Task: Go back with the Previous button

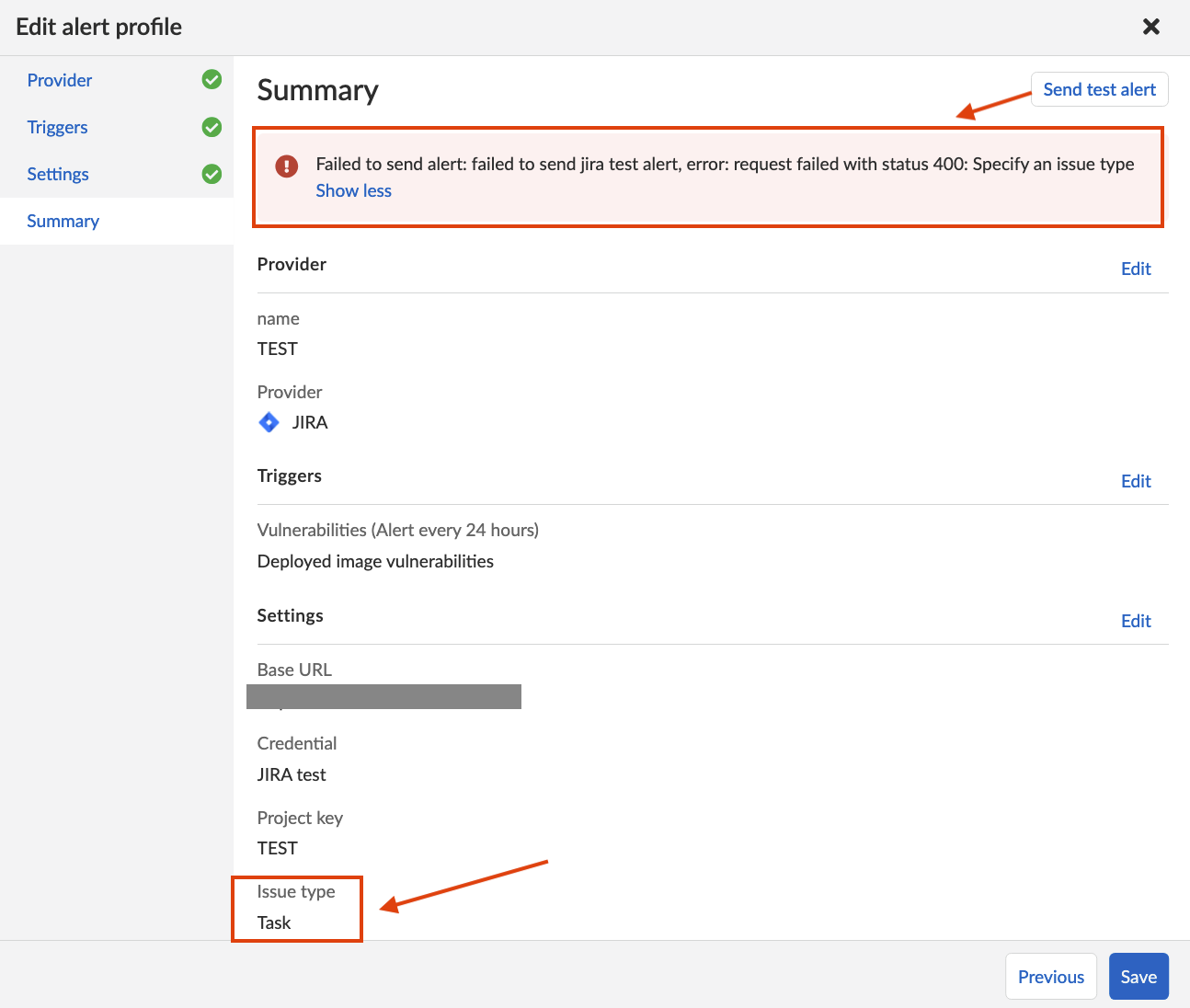Action: pyautogui.click(x=1050, y=977)
